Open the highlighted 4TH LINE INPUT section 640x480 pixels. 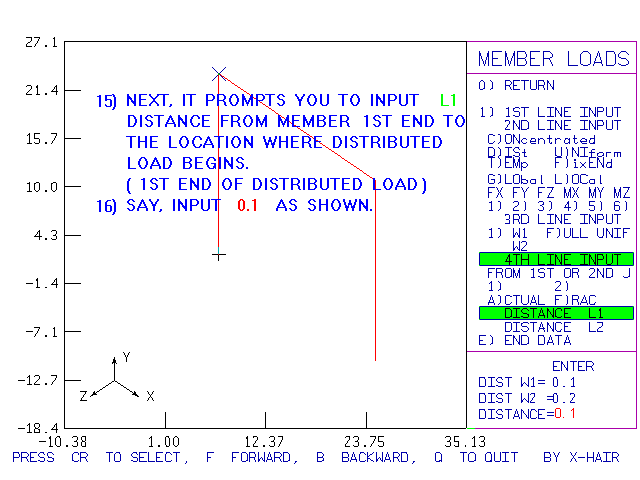[x=555, y=259]
